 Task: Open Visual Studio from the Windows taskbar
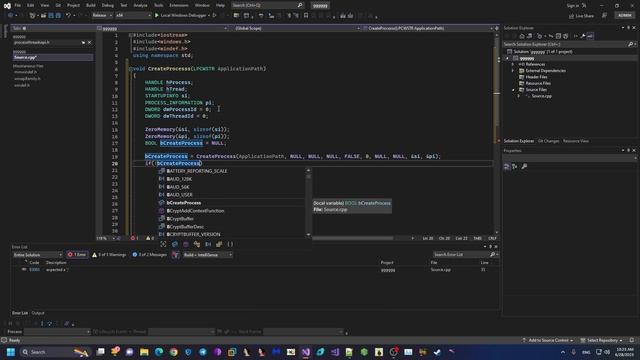[306, 352]
